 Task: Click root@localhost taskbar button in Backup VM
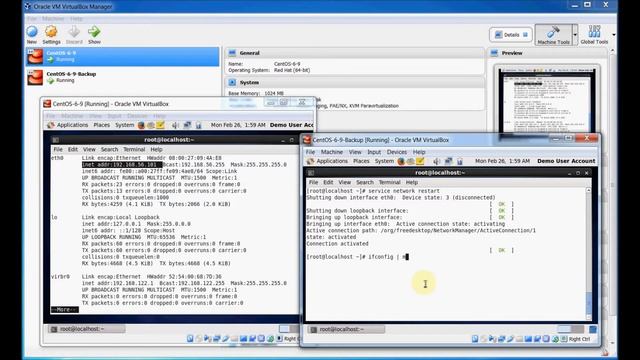(x=346, y=329)
